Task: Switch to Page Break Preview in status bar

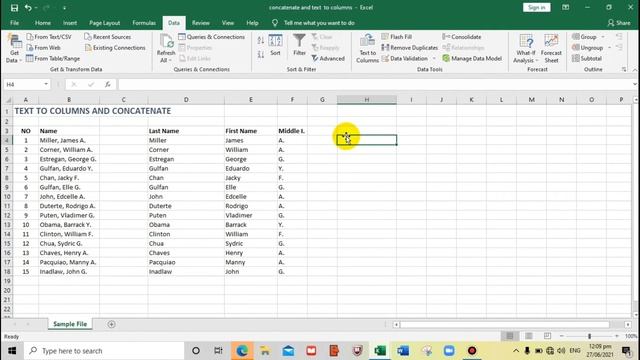Action: (547, 336)
